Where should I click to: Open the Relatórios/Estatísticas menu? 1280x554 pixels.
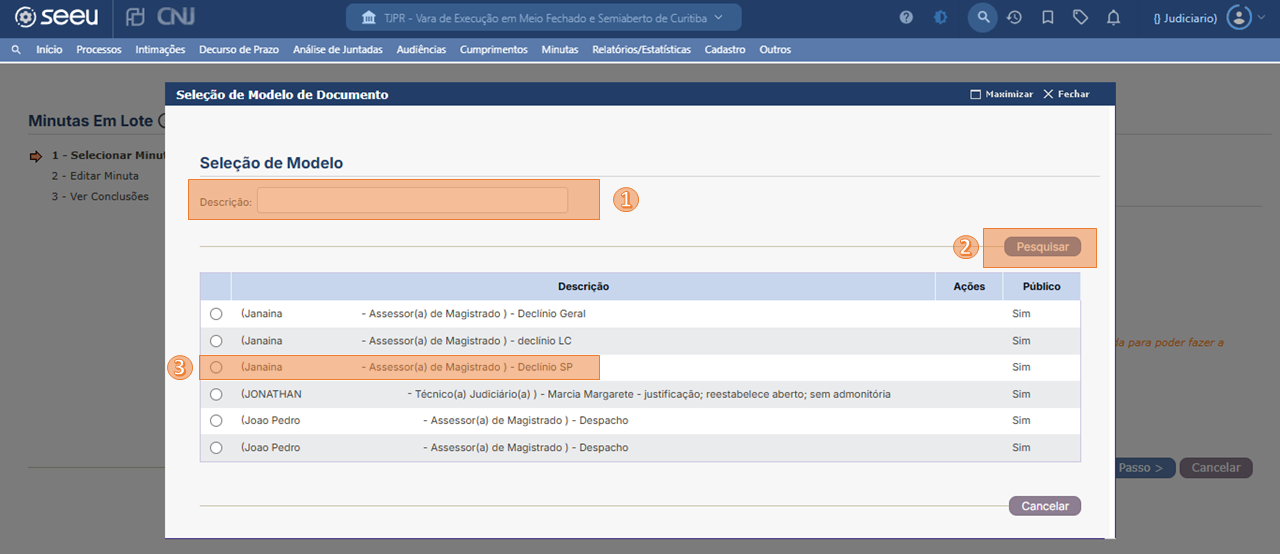(x=641, y=50)
